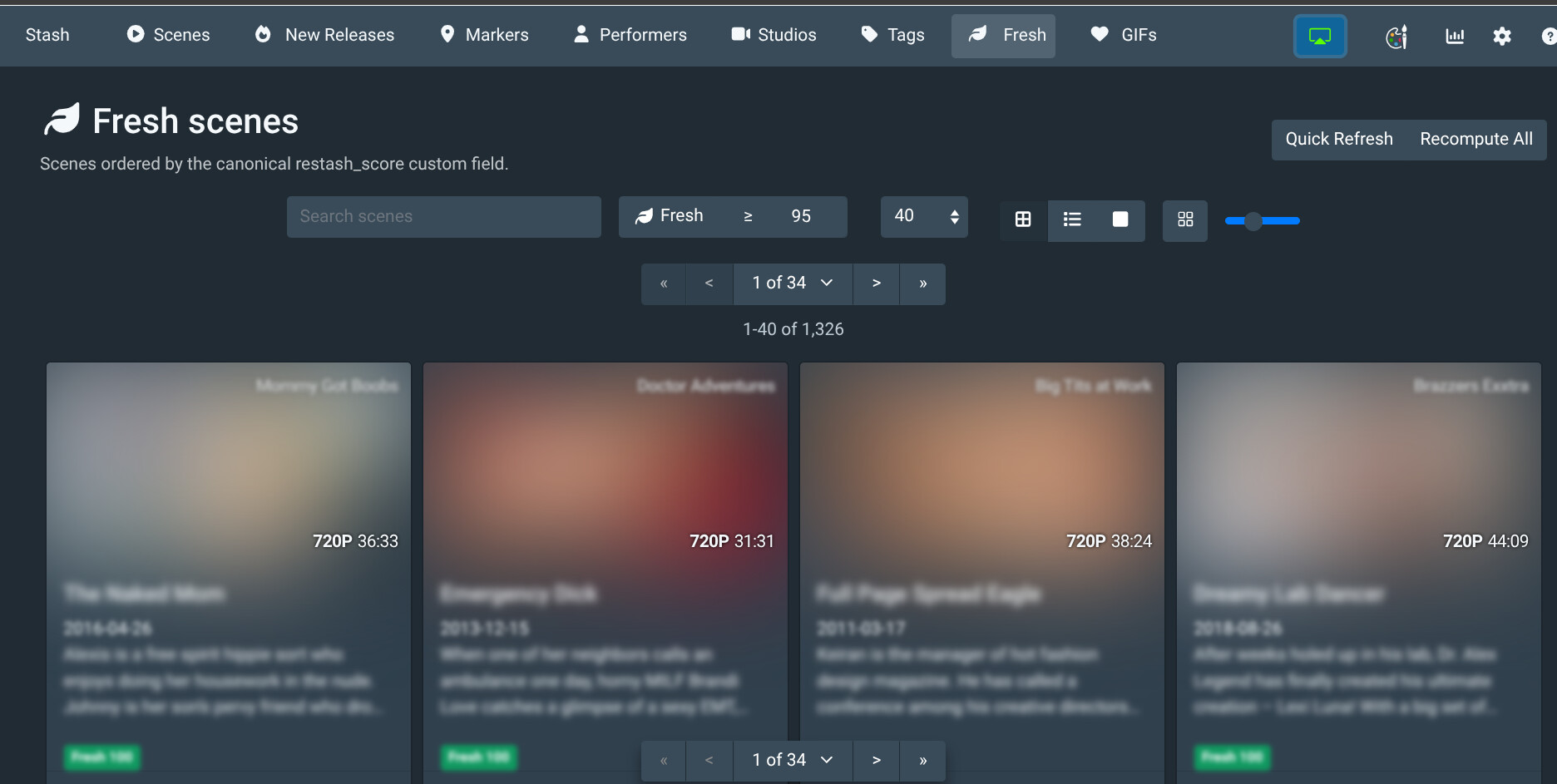This screenshot has height=784, width=1557.
Task: Go to next page in top pagination
Action: [x=876, y=284]
